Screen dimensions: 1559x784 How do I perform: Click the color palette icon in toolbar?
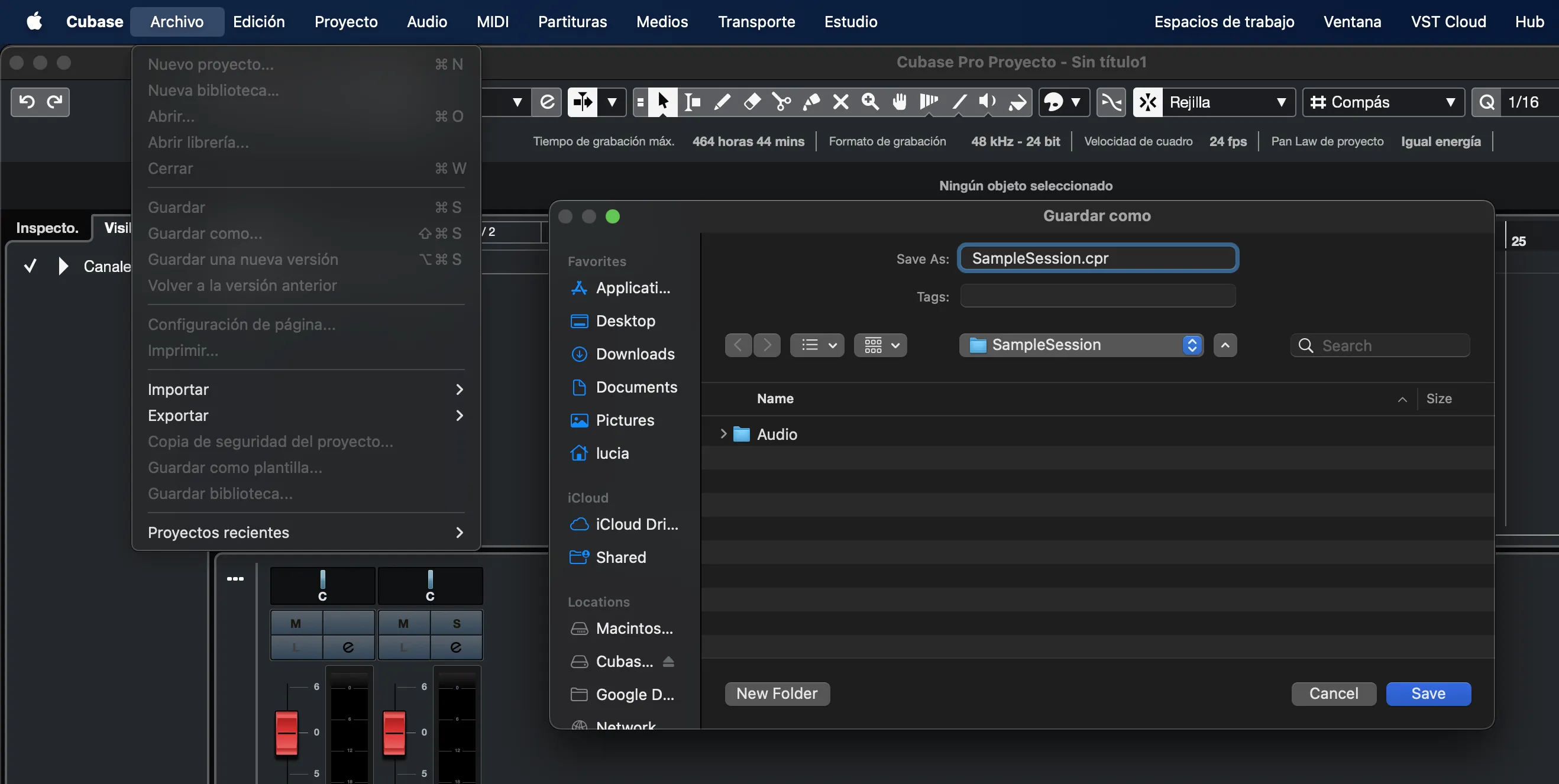[1053, 102]
